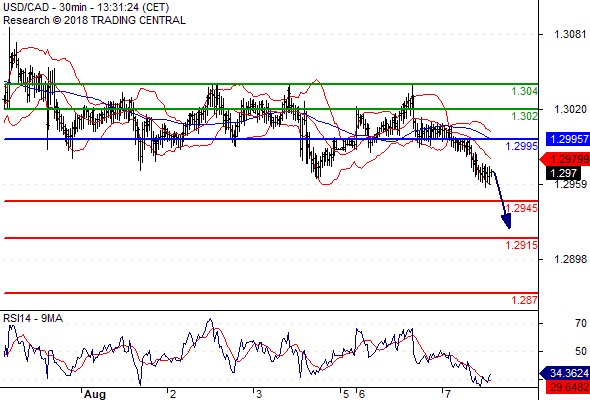590x400 pixels.
Task: Select the red 1.2915 support label
Action: tap(522, 245)
